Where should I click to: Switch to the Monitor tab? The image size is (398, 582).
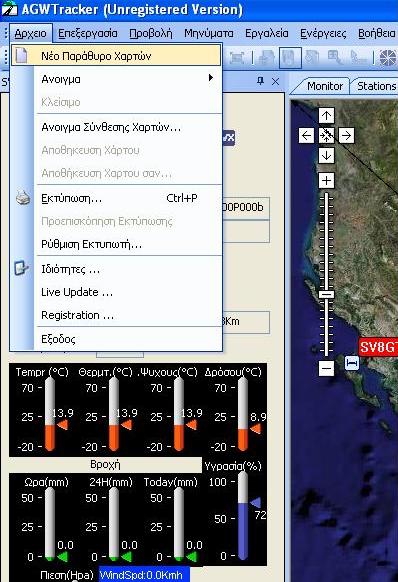[325, 86]
